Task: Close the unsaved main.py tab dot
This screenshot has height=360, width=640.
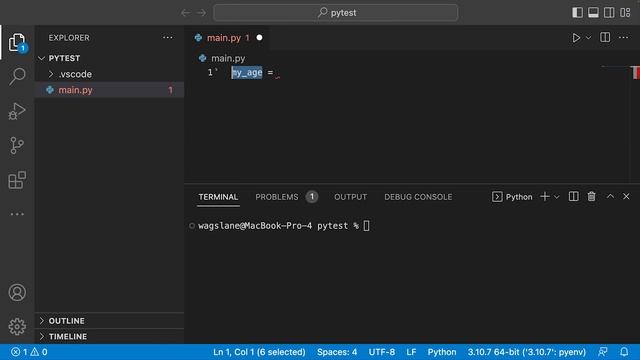Action: tap(259, 38)
